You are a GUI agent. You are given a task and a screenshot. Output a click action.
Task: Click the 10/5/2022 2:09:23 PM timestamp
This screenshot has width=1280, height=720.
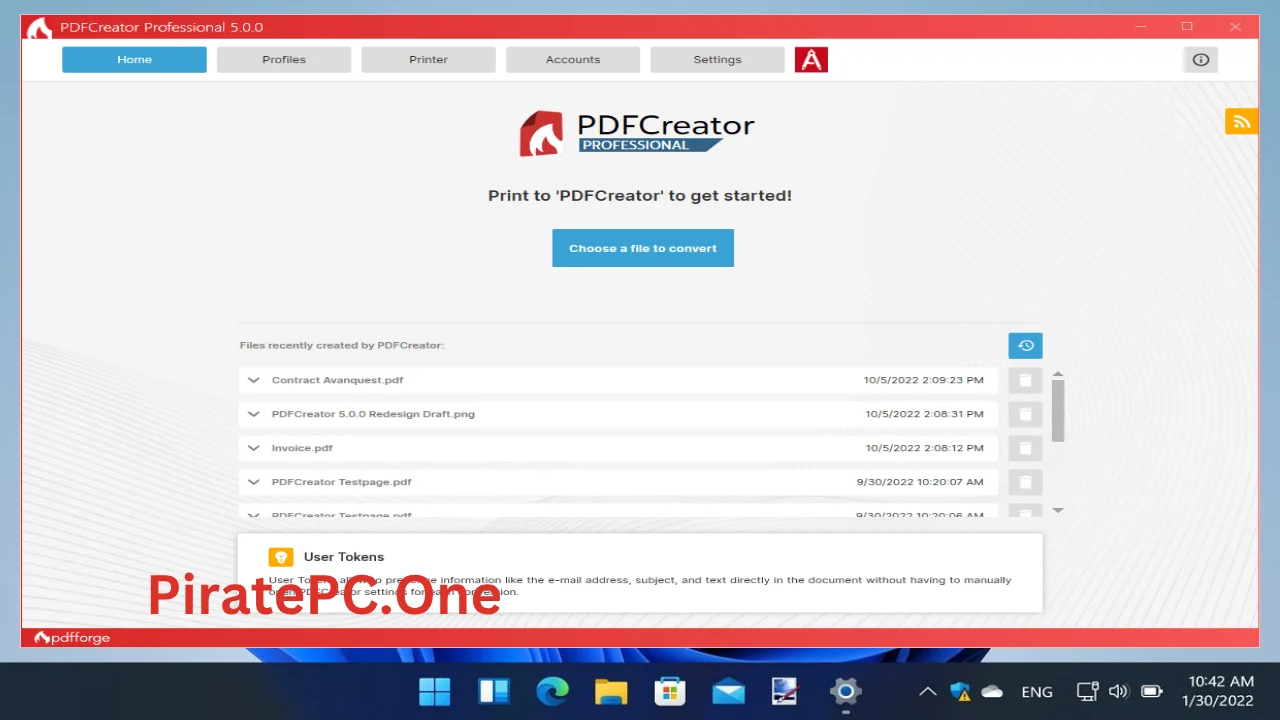pyautogui.click(x=925, y=380)
